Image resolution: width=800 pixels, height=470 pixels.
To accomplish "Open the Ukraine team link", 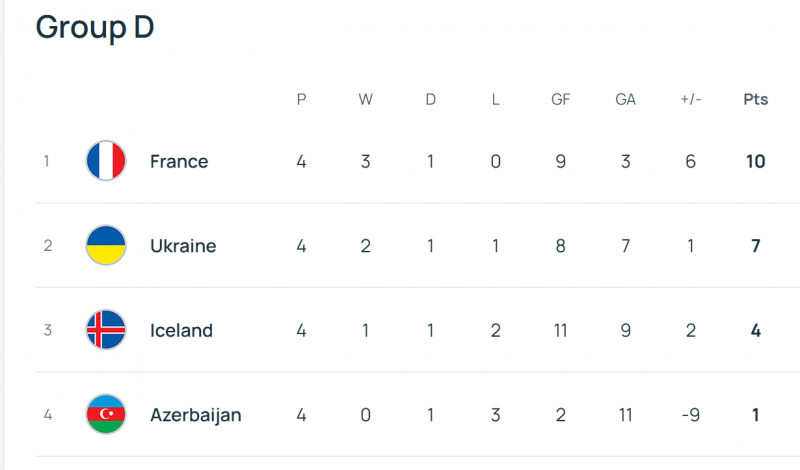I will point(183,246).
